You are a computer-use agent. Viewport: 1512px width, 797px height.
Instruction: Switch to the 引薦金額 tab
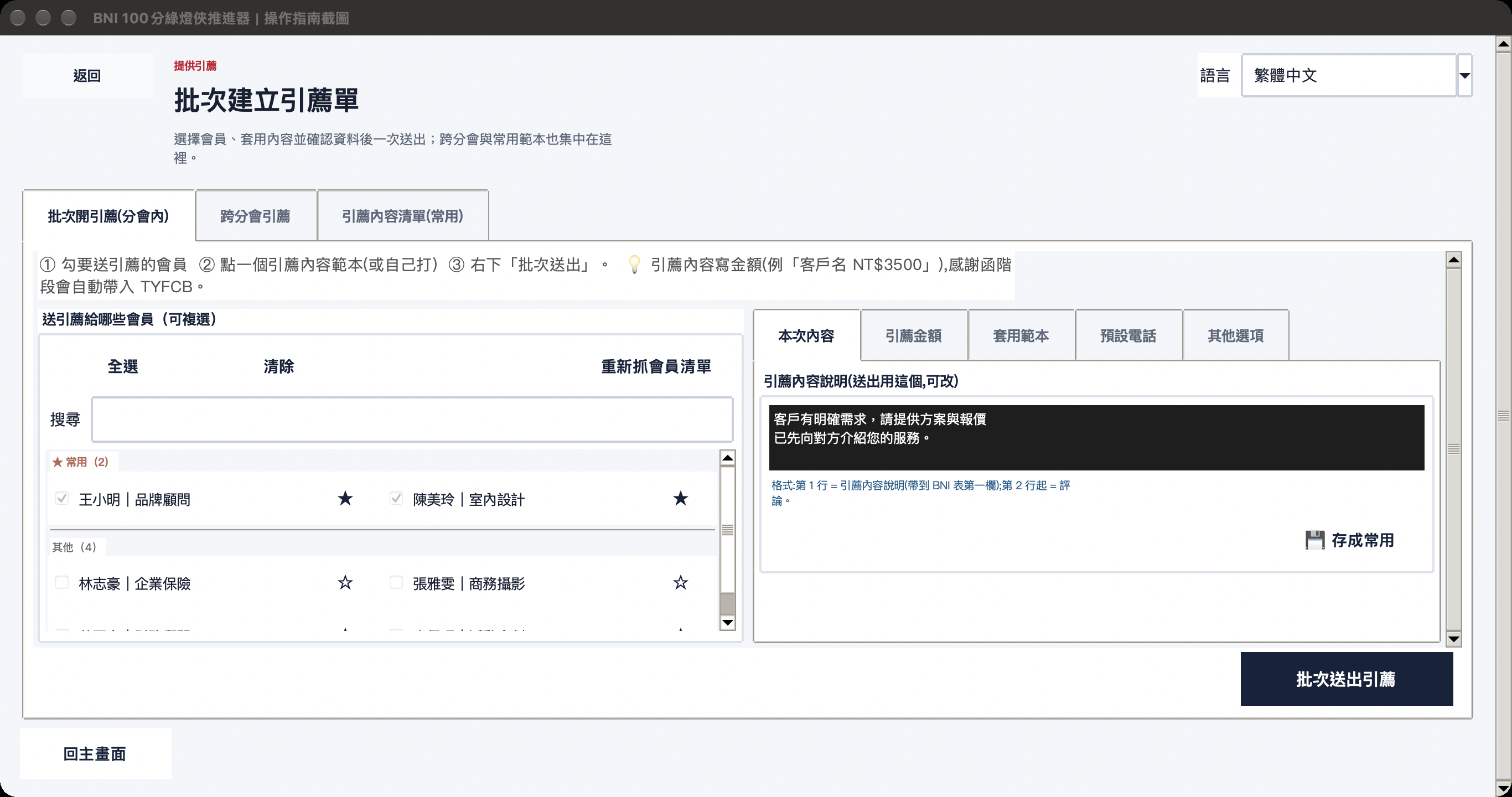(x=914, y=336)
